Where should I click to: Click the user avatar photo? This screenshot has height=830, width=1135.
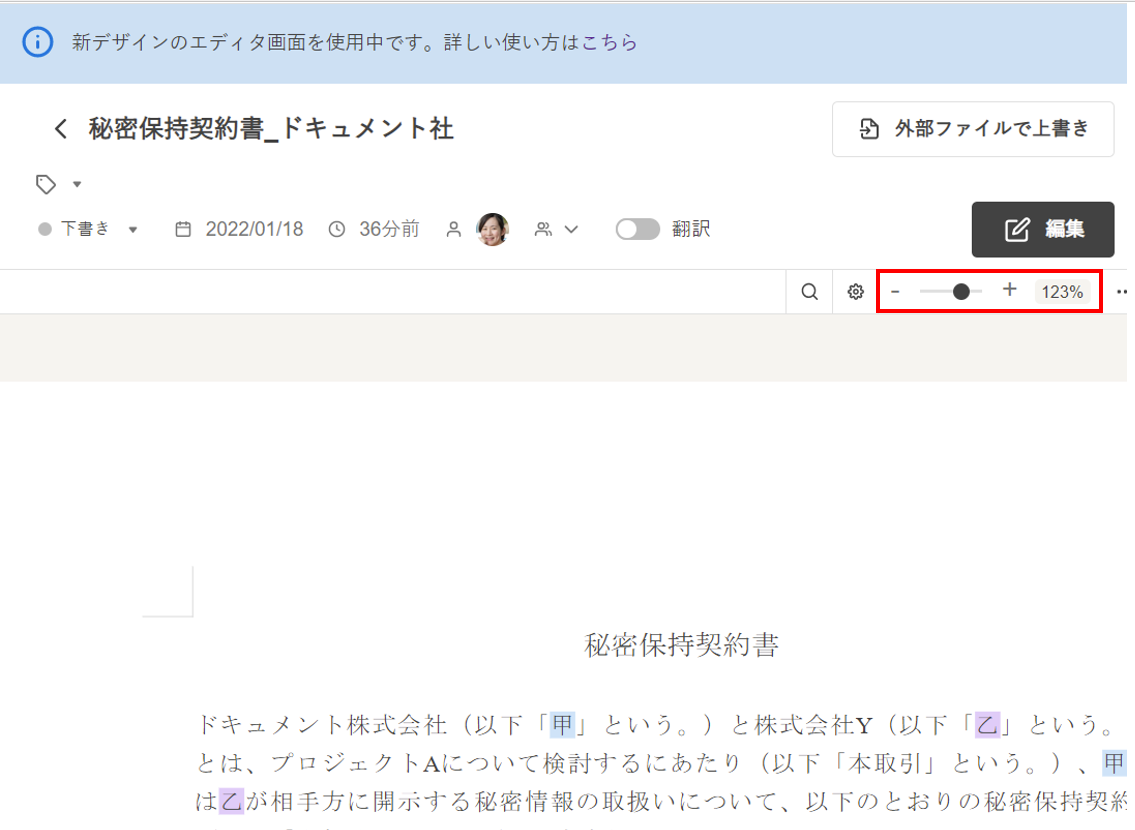pyautogui.click(x=492, y=229)
